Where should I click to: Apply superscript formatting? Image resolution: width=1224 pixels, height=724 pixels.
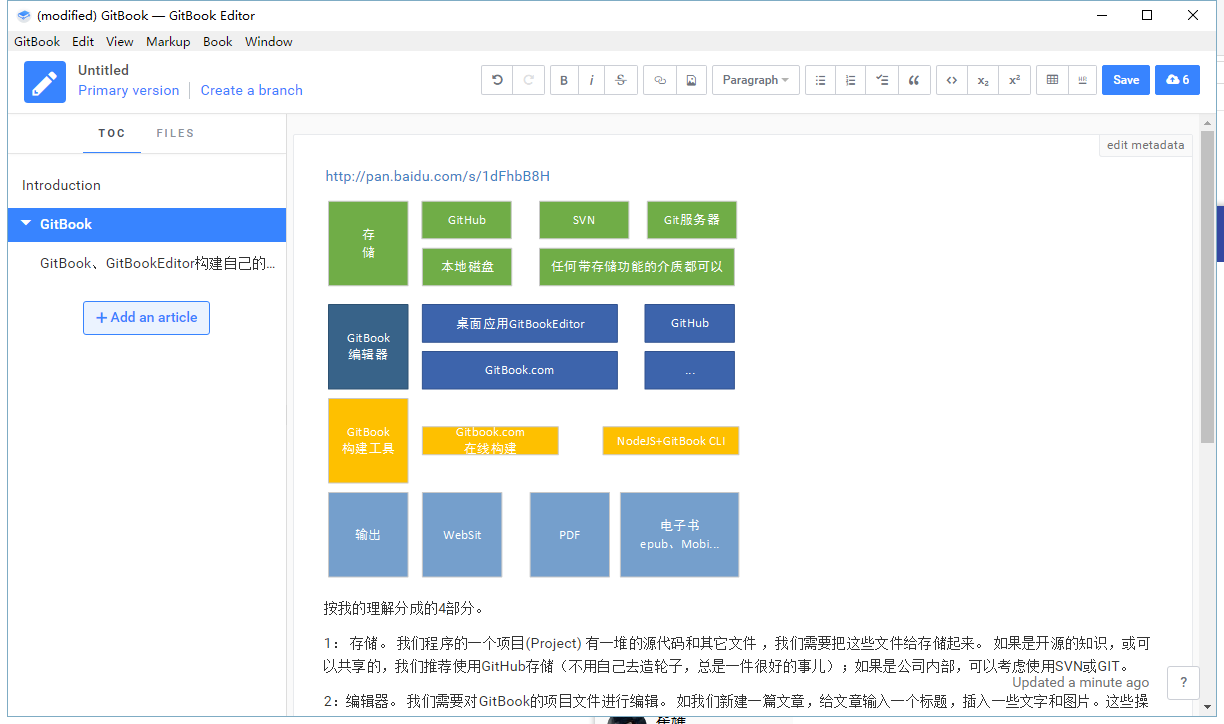1014,80
